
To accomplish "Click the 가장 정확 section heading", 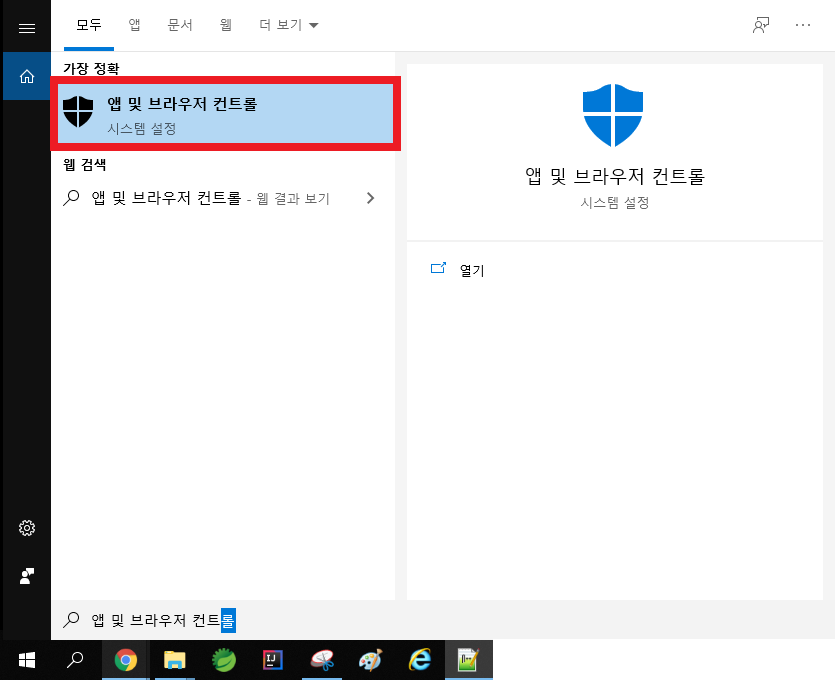I will coord(91,68).
